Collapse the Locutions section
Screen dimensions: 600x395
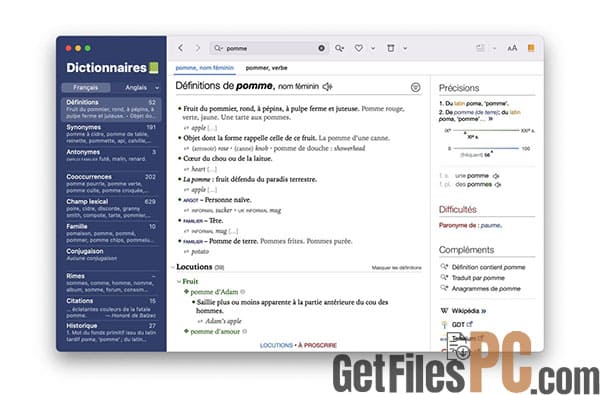pos(173,267)
